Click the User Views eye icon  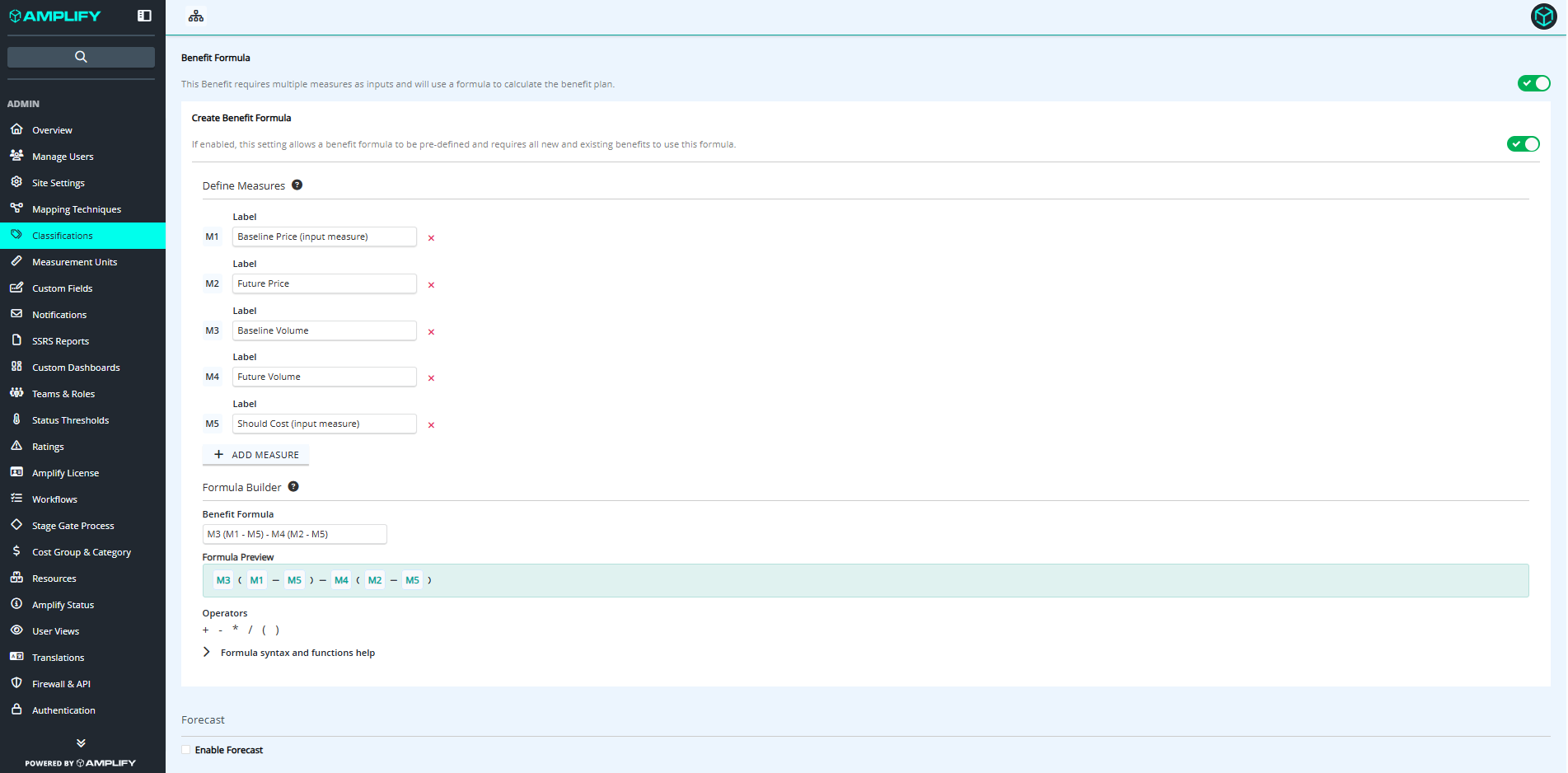click(16, 630)
